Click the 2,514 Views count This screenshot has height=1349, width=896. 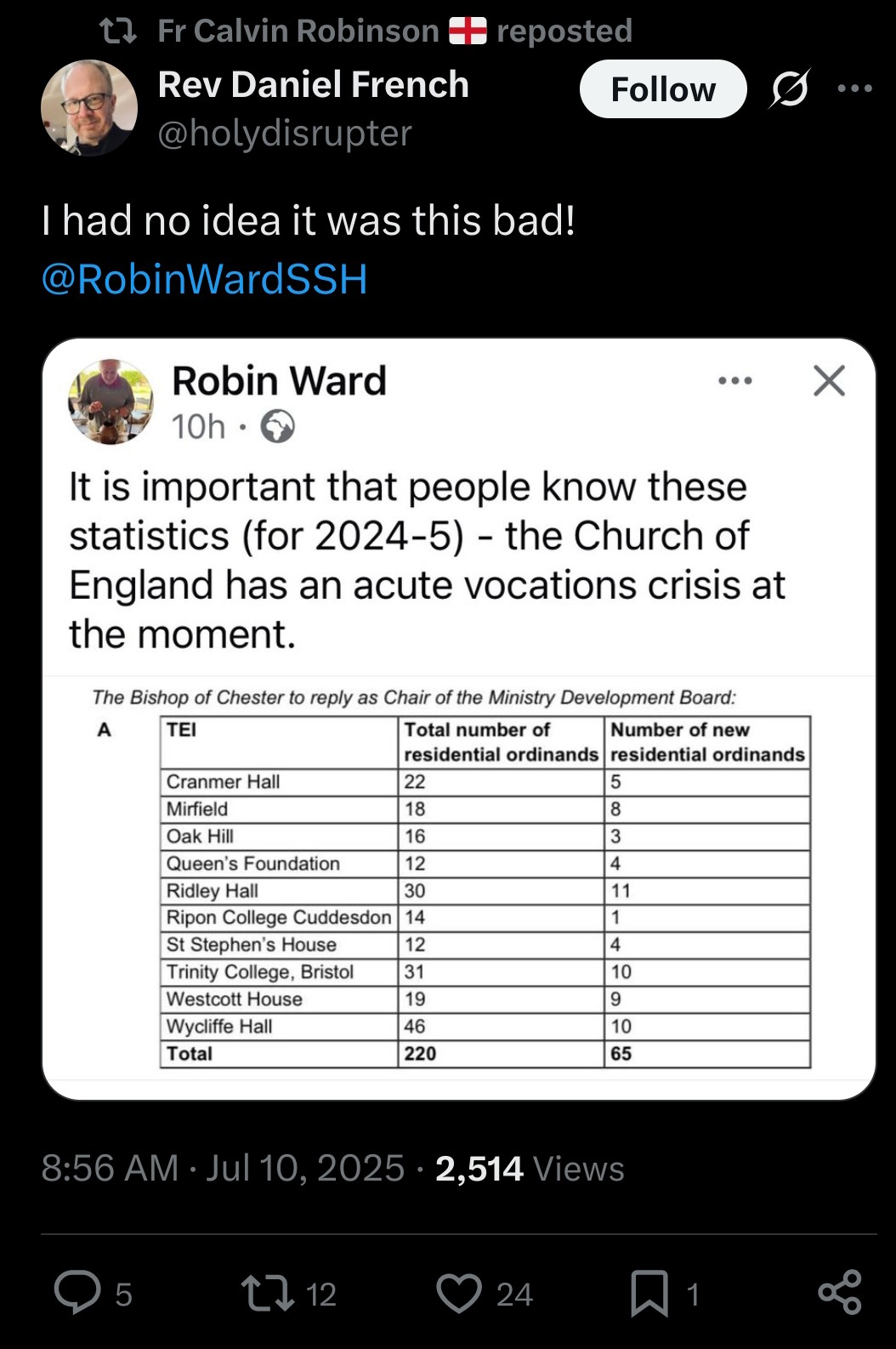pyautogui.click(x=530, y=1168)
